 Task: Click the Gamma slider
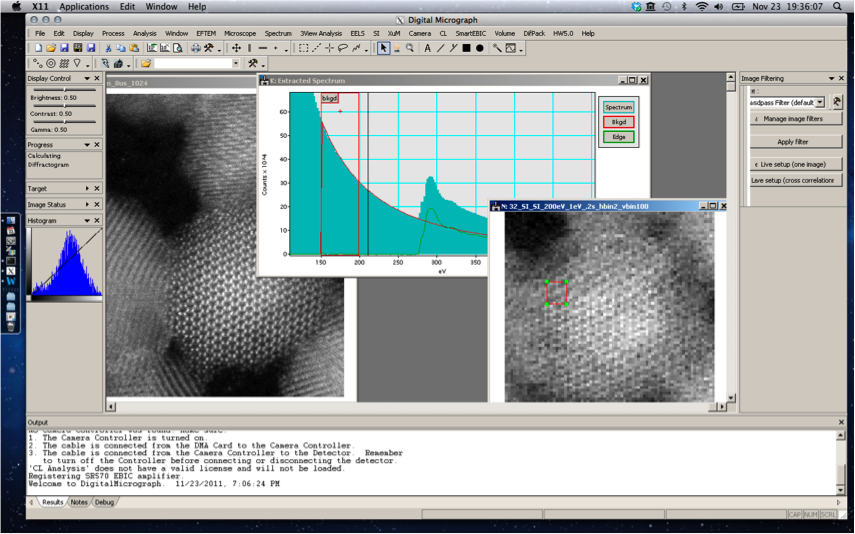tap(64, 122)
